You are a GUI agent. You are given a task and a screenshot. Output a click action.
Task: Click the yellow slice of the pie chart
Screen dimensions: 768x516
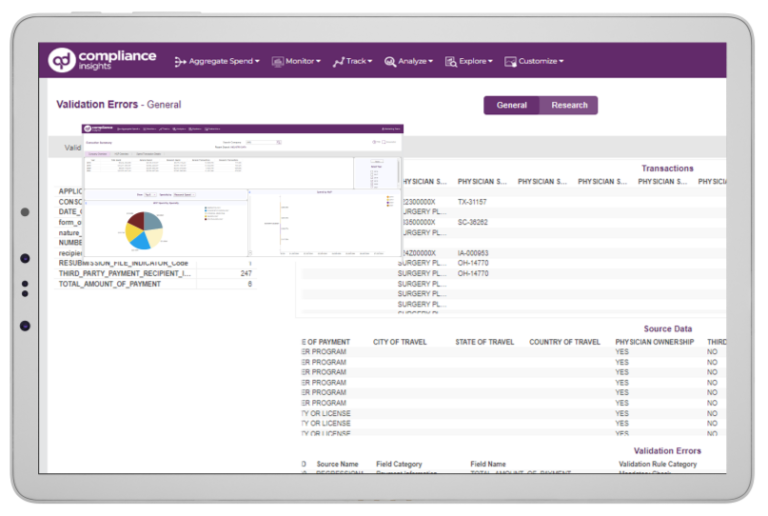point(132,234)
